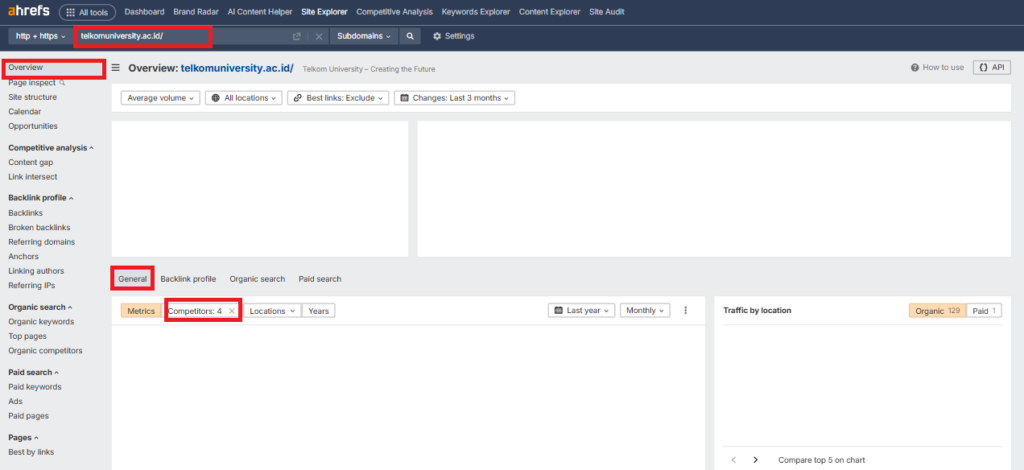Open Site structure report
This screenshot has height=470, width=1024.
[33, 97]
